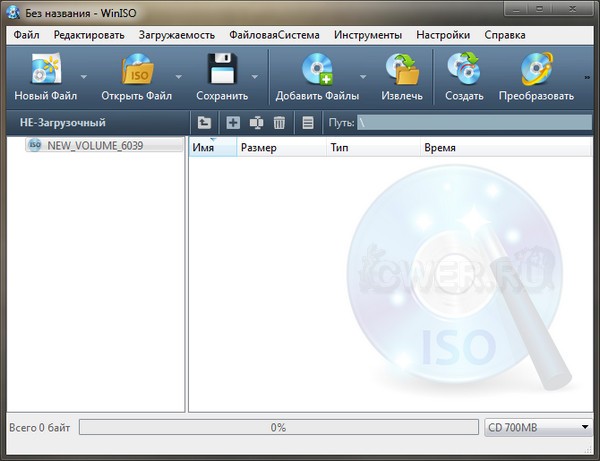The height and width of the screenshot is (461, 600).
Task: Click the rename icon in the path toolbar
Action: 256,123
